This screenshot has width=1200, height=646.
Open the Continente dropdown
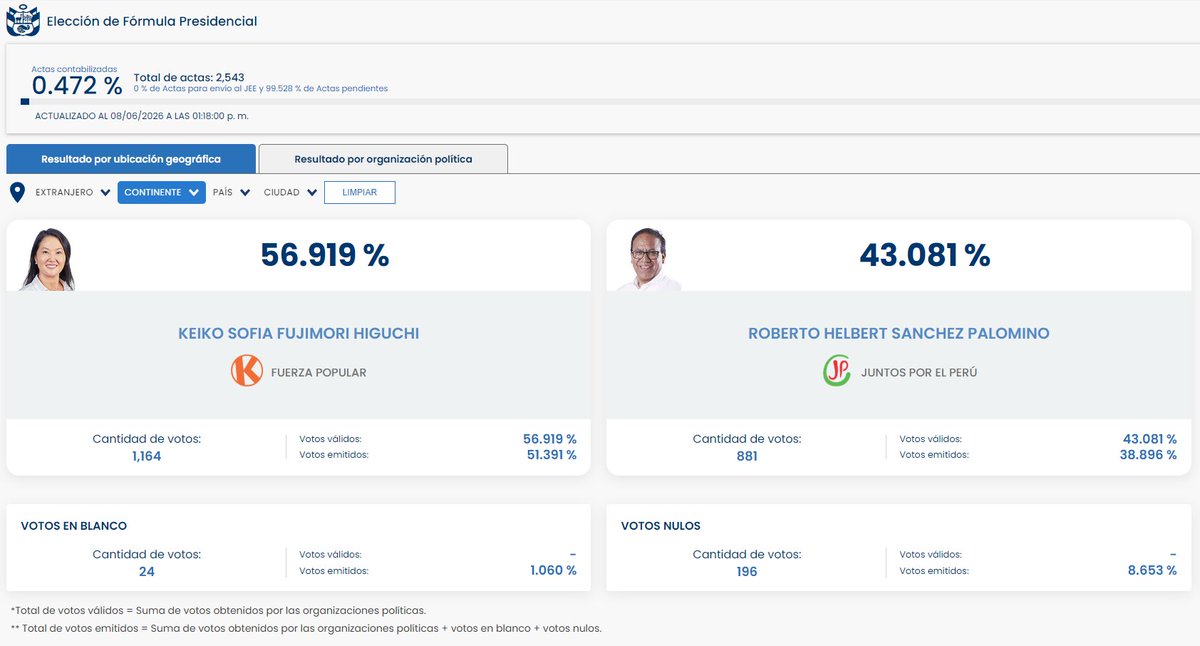click(161, 192)
